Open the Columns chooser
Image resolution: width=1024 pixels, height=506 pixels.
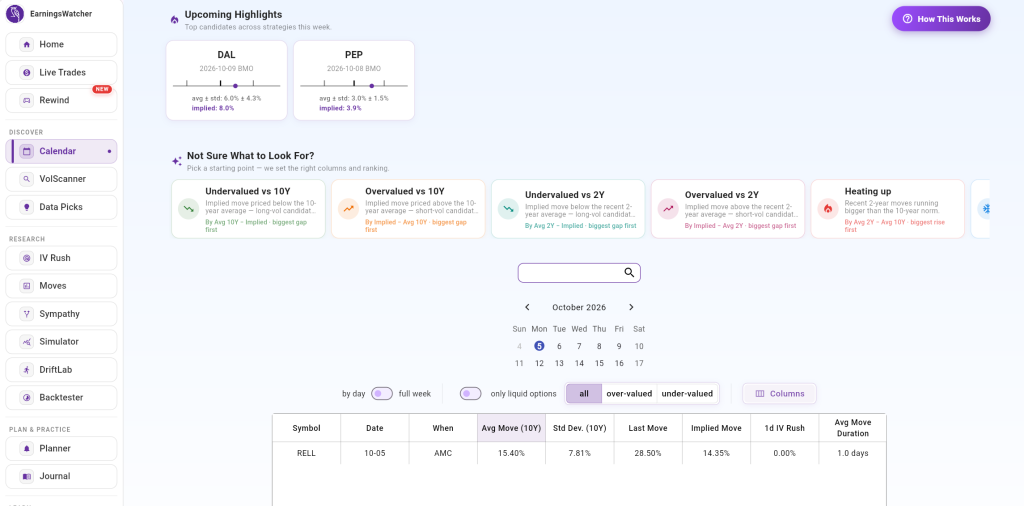[779, 394]
